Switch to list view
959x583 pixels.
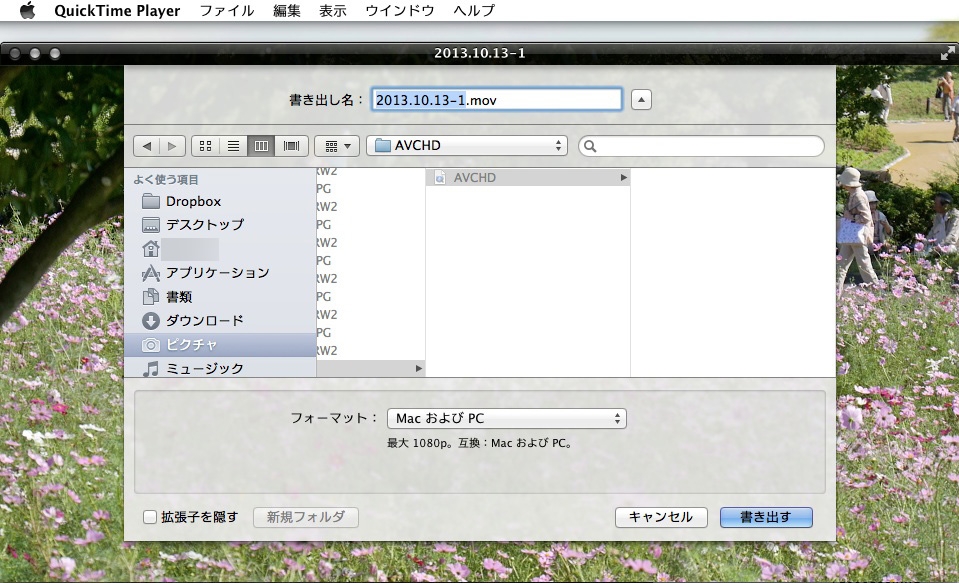tap(233, 146)
